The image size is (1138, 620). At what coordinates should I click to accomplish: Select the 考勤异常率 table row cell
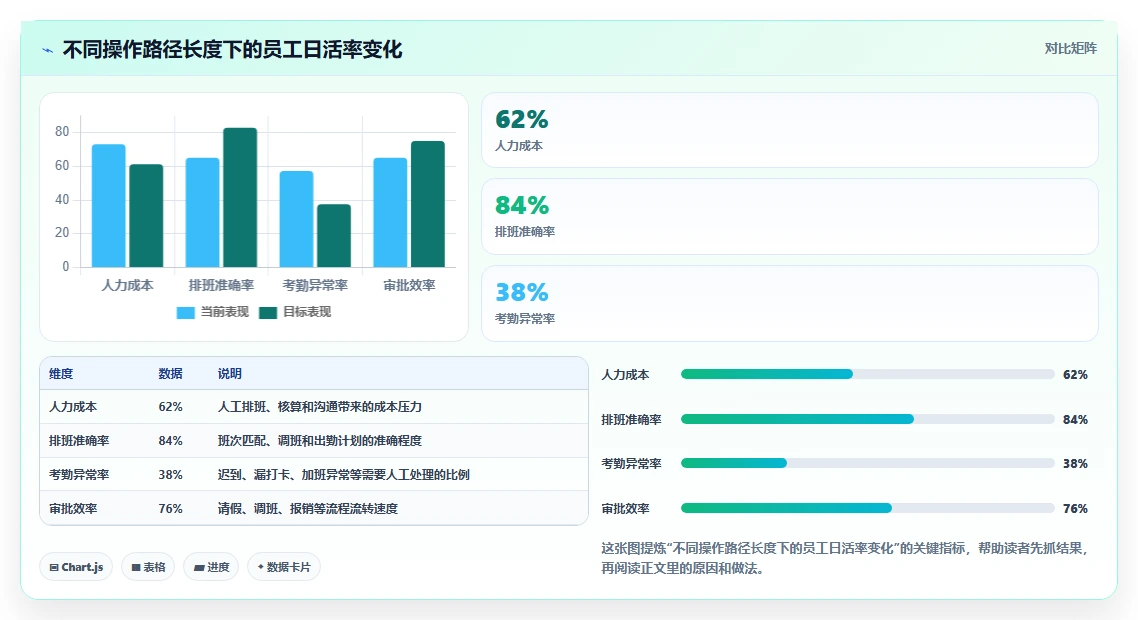click(x=79, y=475)
